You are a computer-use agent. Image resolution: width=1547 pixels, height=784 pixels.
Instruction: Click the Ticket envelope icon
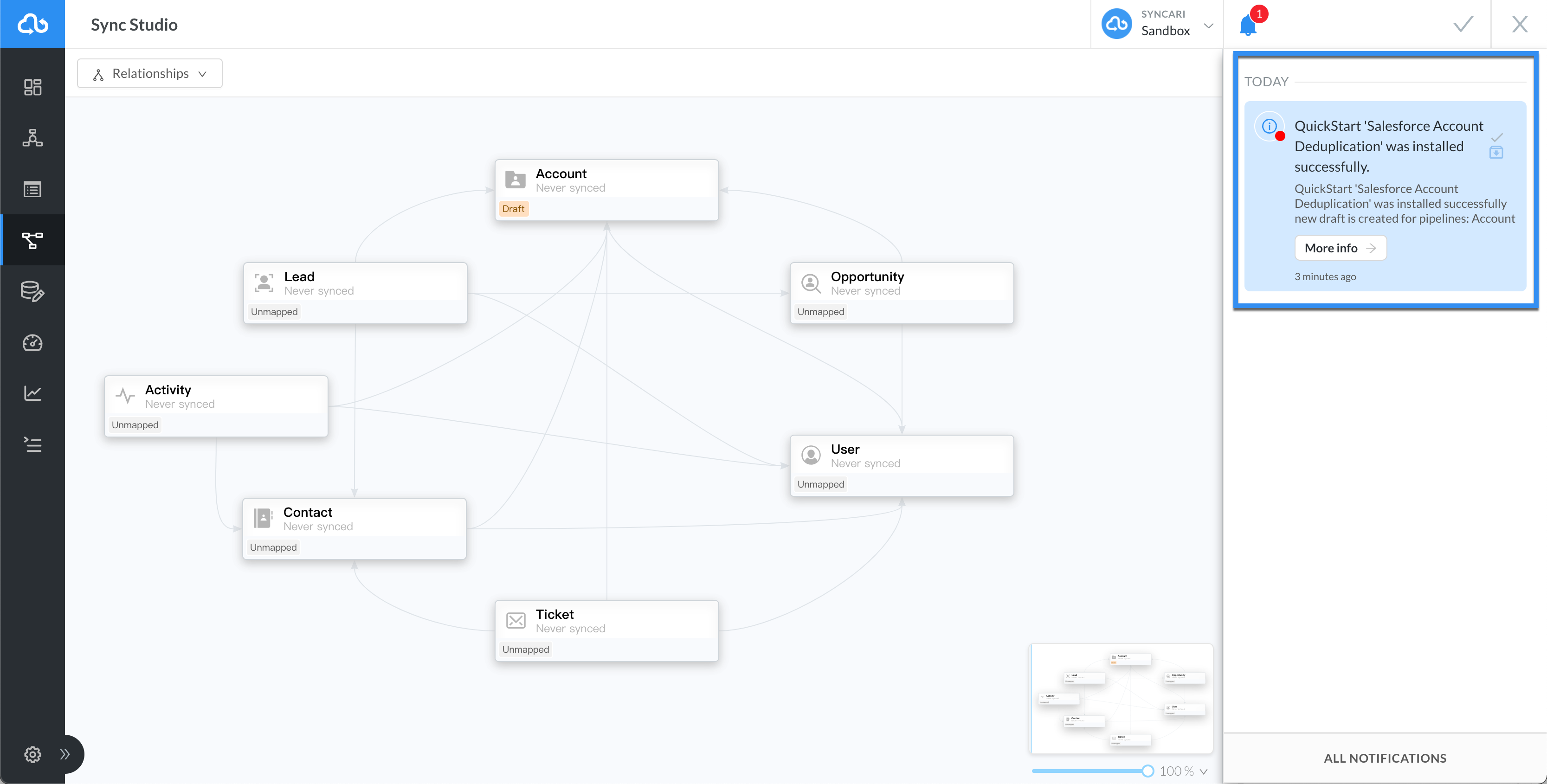[x=516, y=620]
